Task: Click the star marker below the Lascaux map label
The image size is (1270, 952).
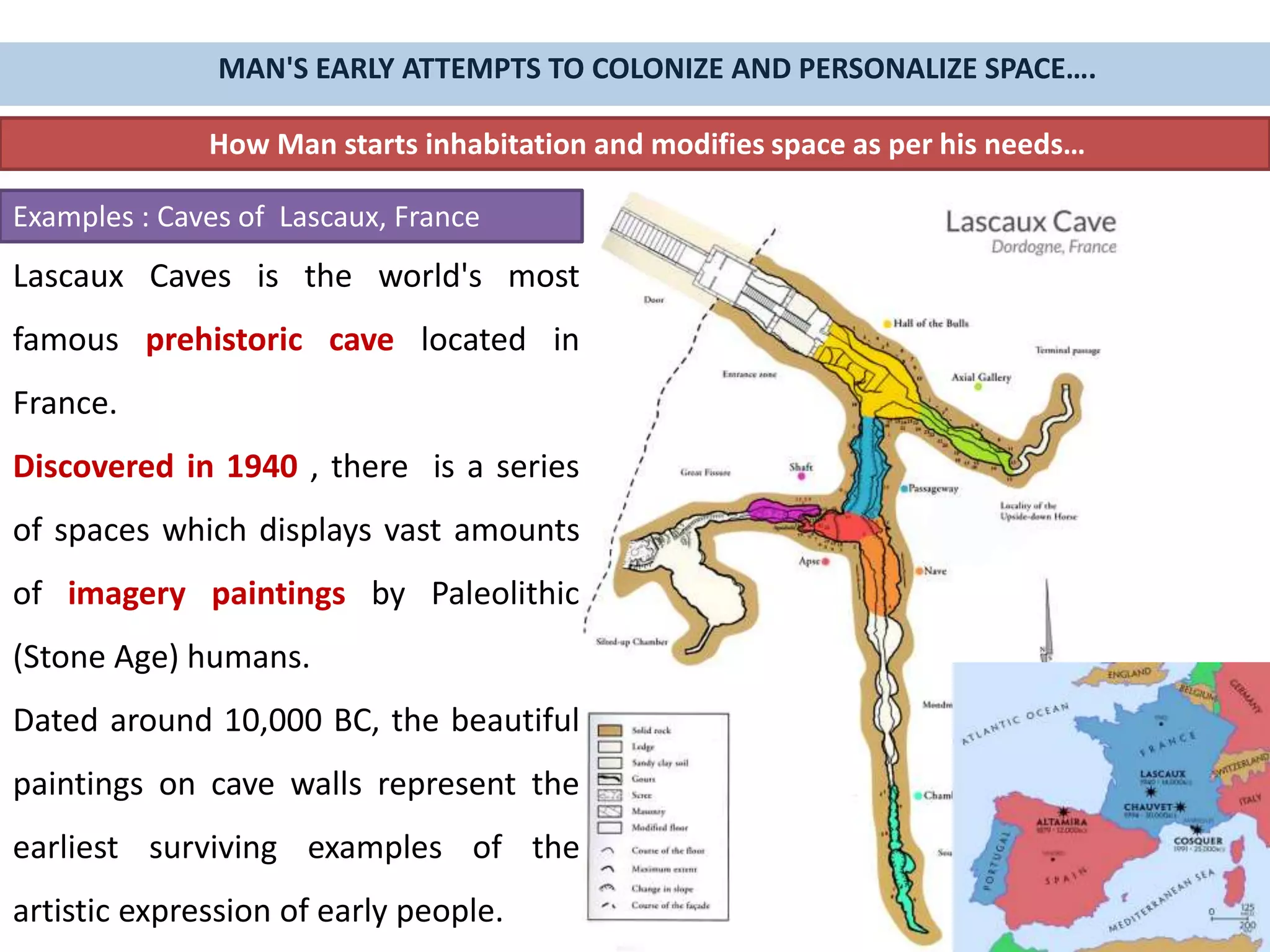Action: 1151,792
